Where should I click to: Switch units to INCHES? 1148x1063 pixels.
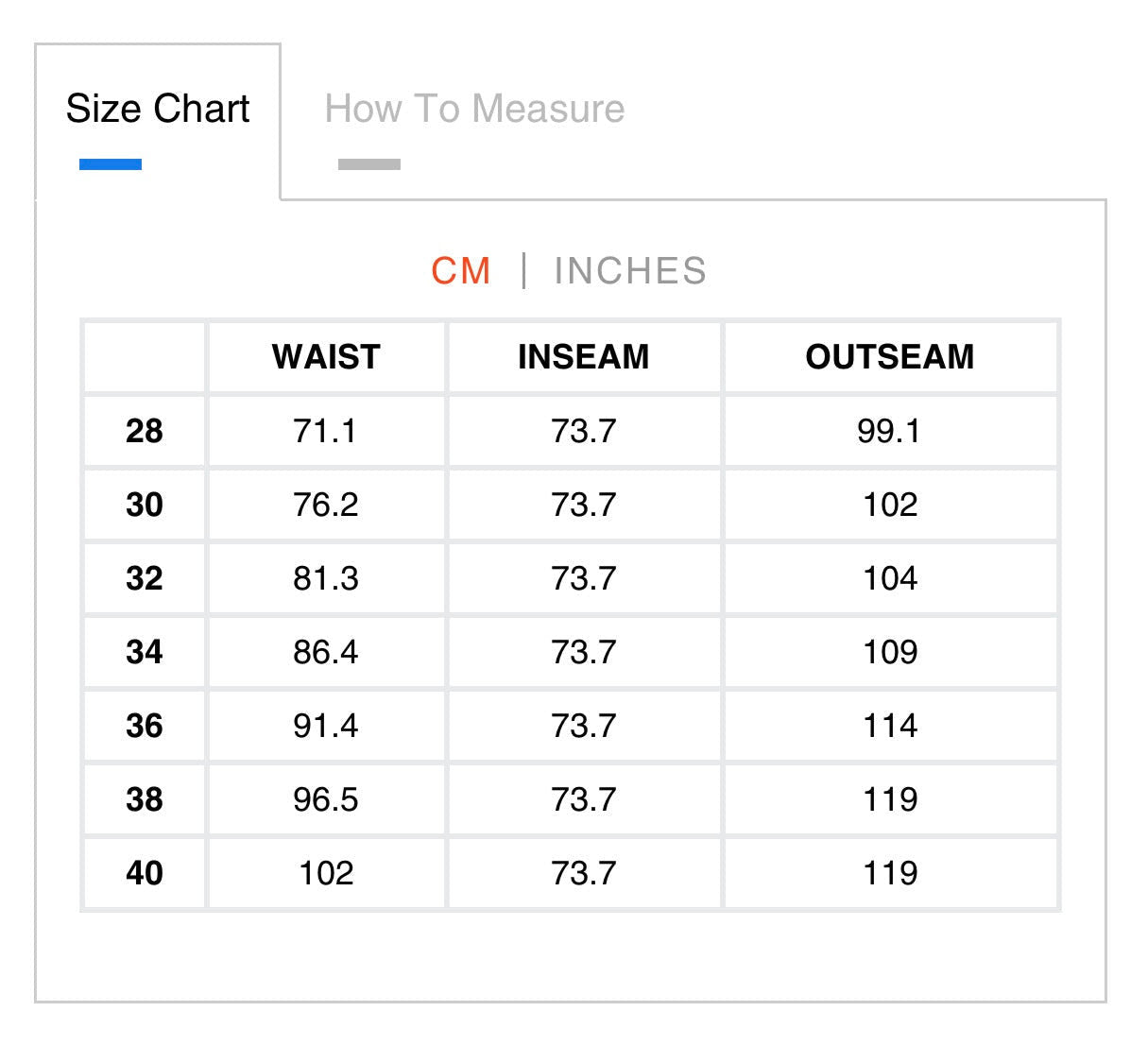pos(630,271)
